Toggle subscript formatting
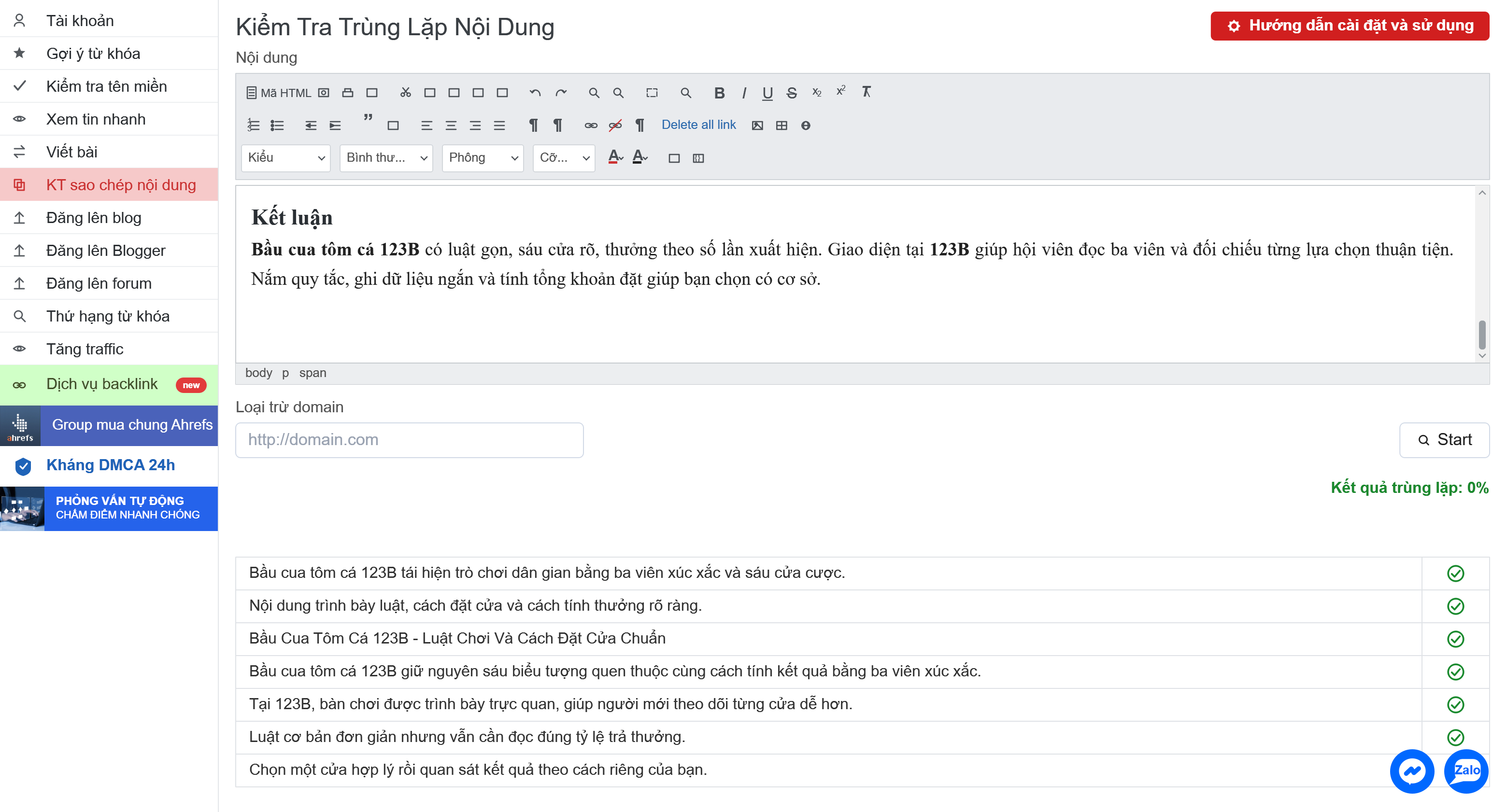Viewport: 1507px width, 812px height. click(x=817, y=93)
